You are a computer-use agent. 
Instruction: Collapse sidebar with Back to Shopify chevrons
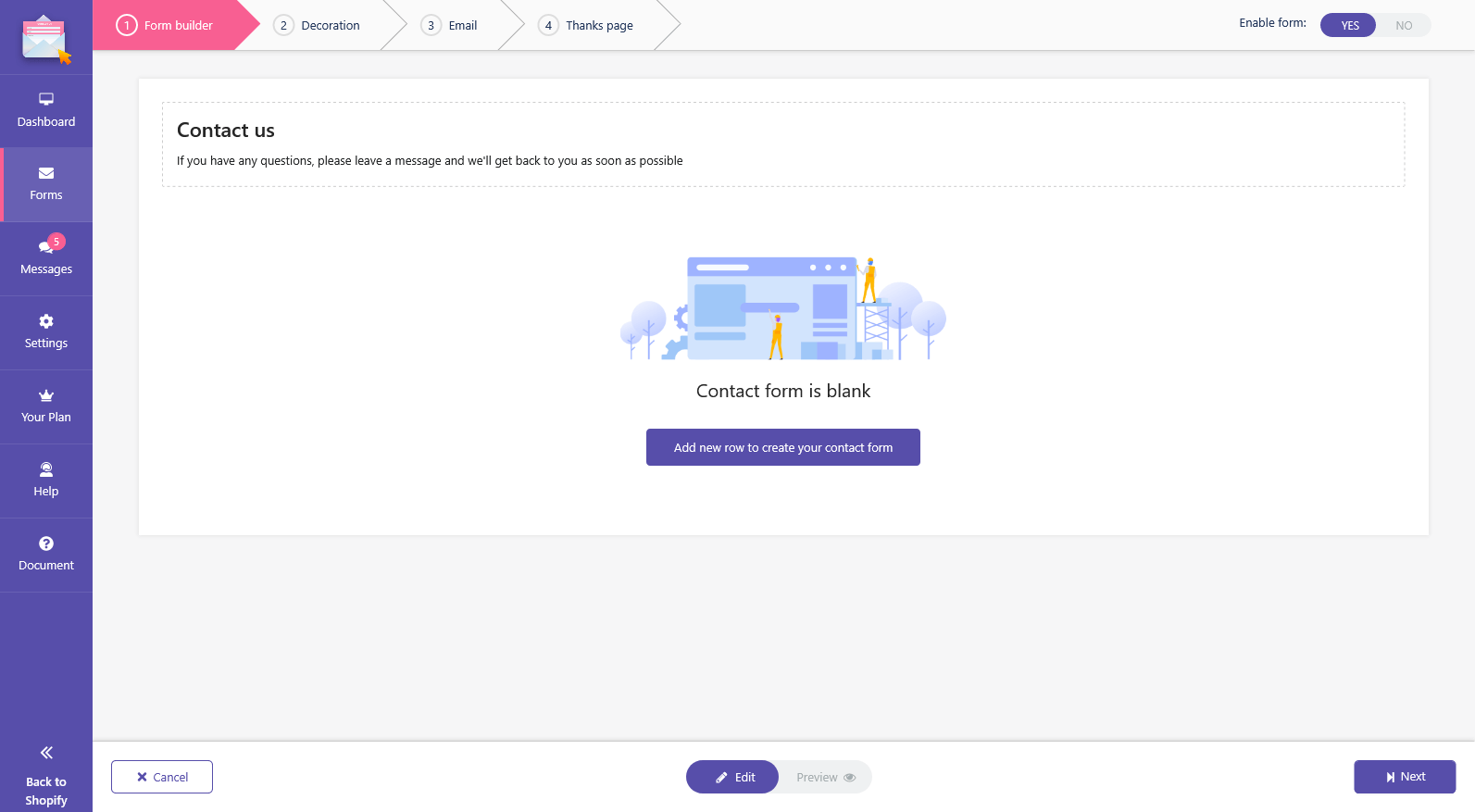[46, 753]
